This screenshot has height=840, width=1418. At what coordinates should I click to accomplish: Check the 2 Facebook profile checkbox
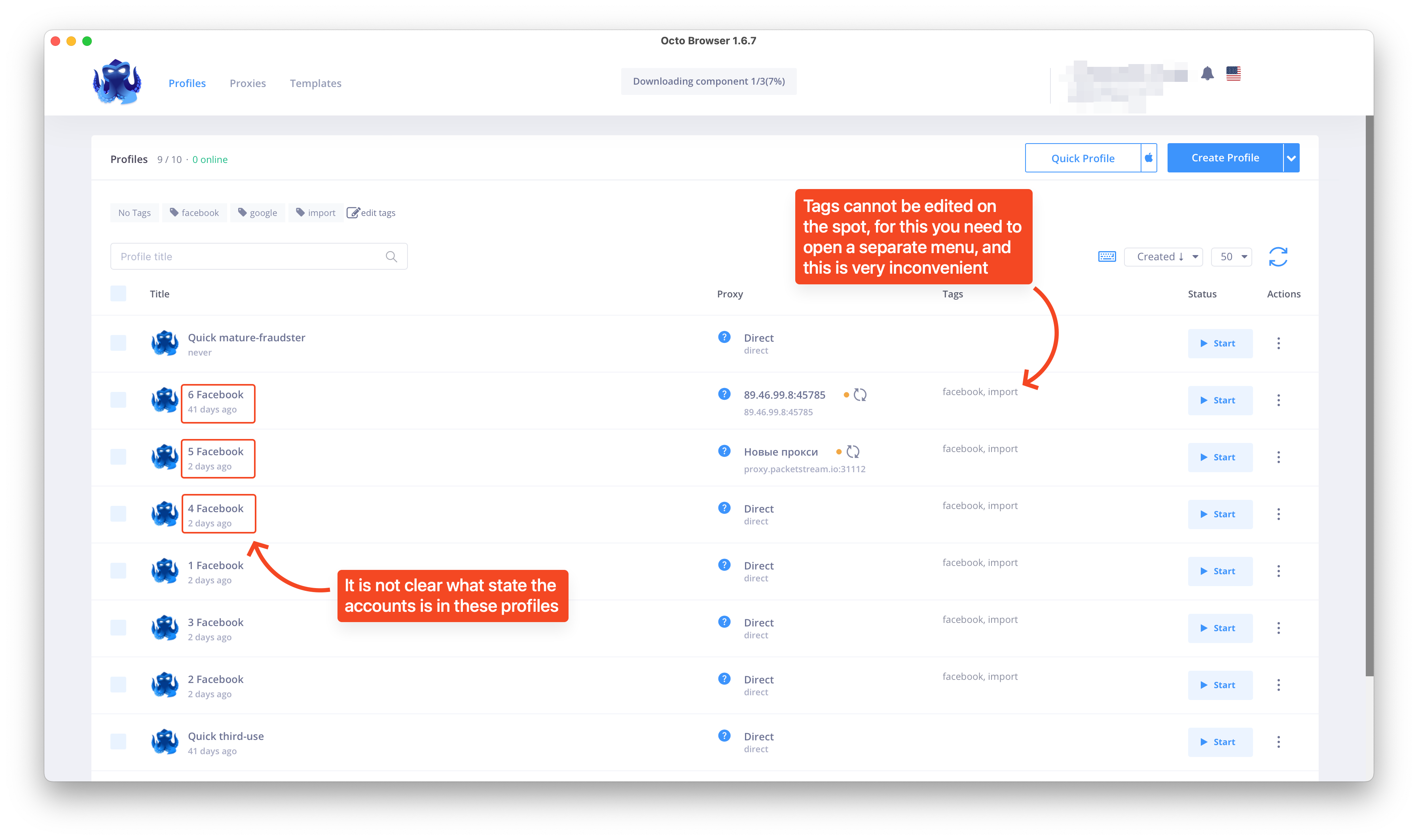(118, 685)
